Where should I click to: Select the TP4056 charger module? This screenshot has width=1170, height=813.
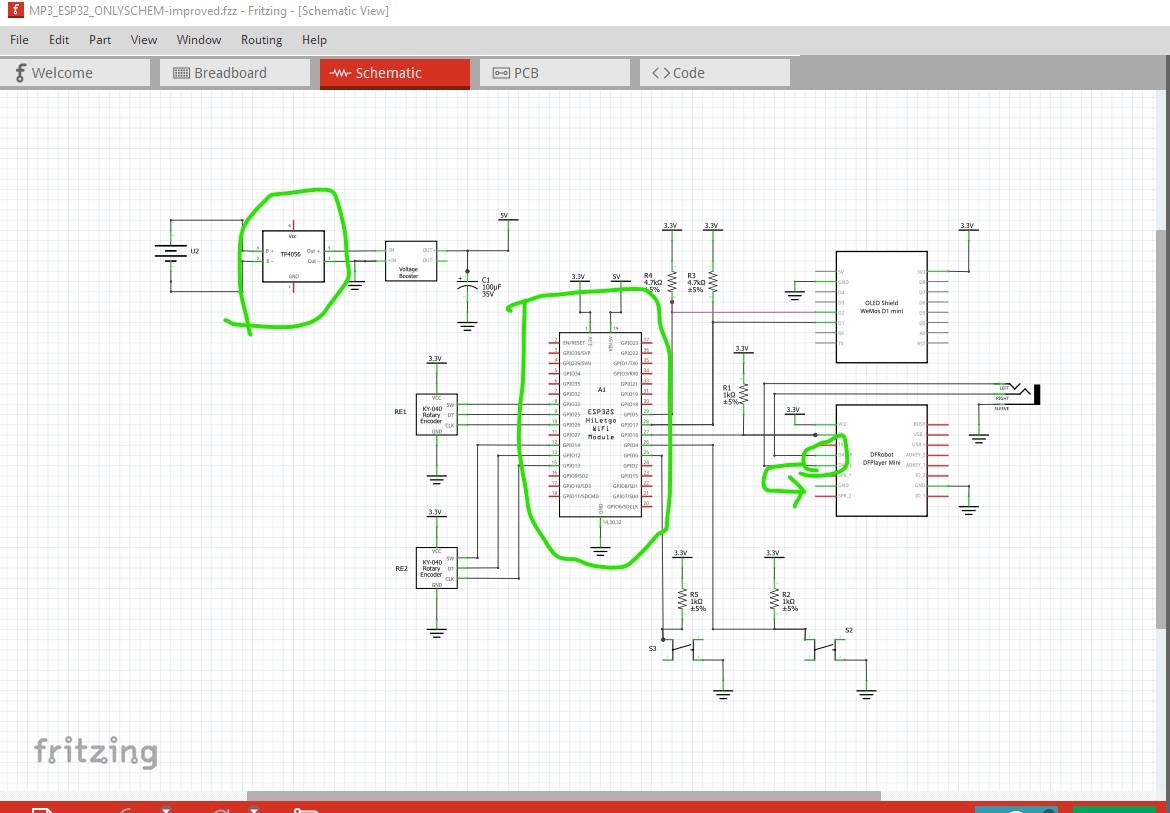[293, 256]
